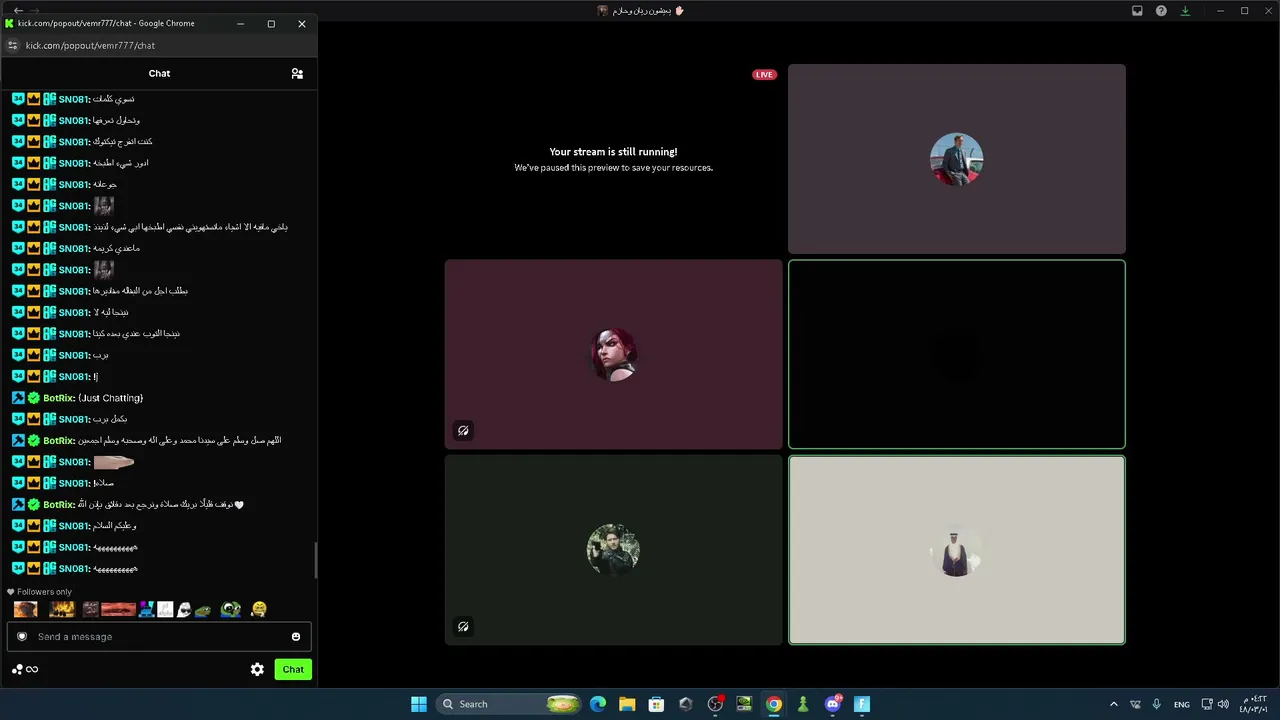Open File Explorer from taskbar

tap(627, 704)
